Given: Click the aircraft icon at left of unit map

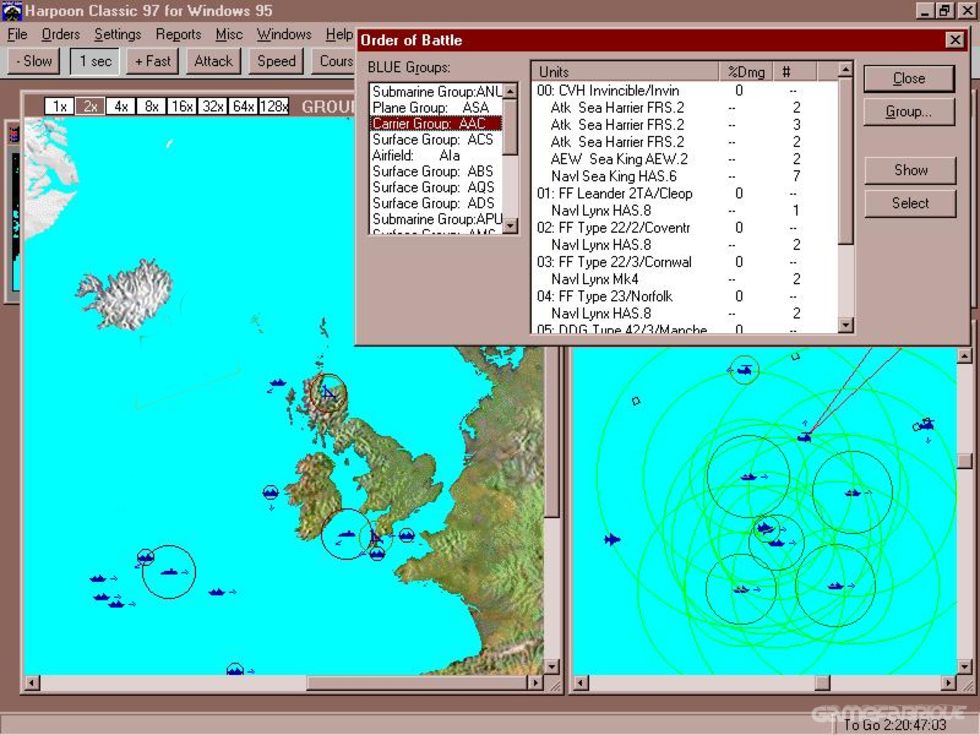Looking at the screenshot, I should coord(612,539).
